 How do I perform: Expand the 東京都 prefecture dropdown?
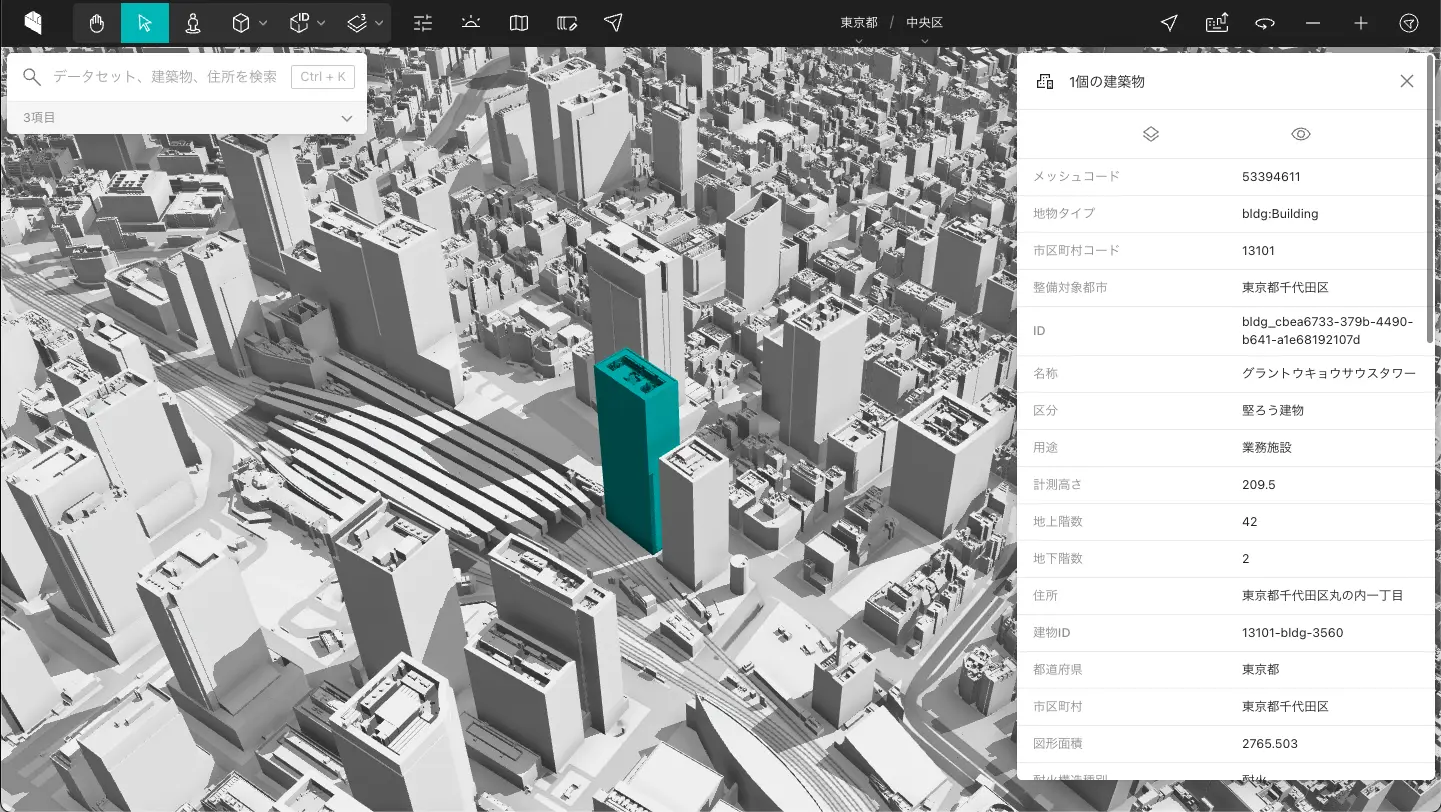point(859,42)
